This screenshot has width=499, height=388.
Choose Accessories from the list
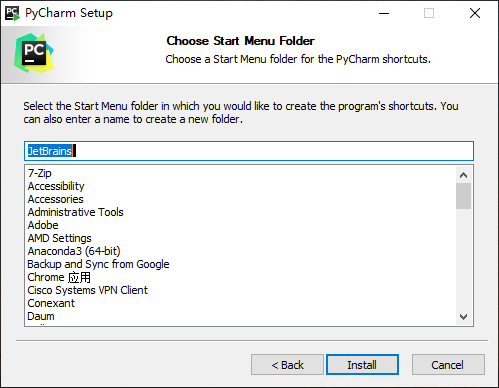[55, 199]
